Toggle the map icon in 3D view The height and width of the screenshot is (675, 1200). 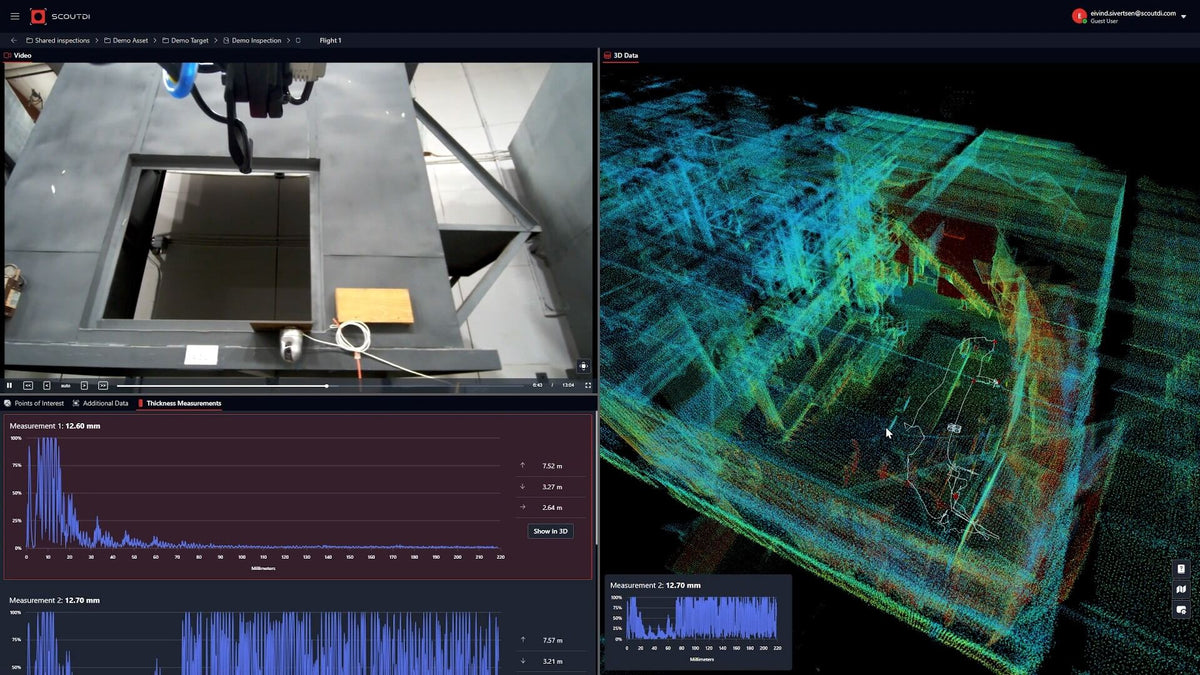click(1181, 589)
